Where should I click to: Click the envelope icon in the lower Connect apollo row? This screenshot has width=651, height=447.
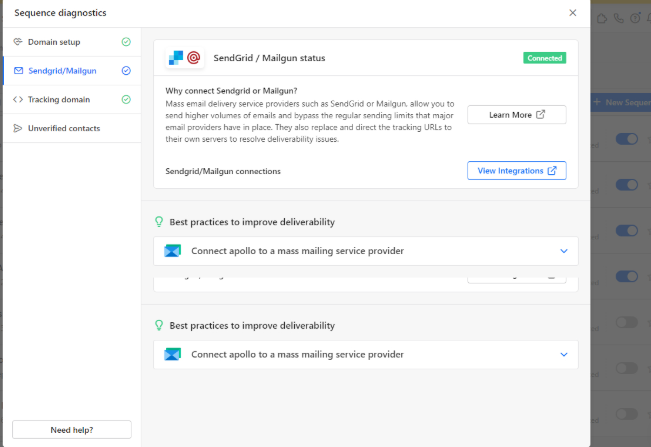tap(172, 354)
